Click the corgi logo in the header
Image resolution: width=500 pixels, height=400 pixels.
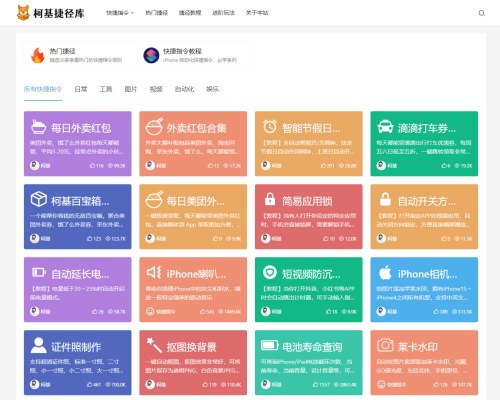pyautogui.click(x=23, y=13)
